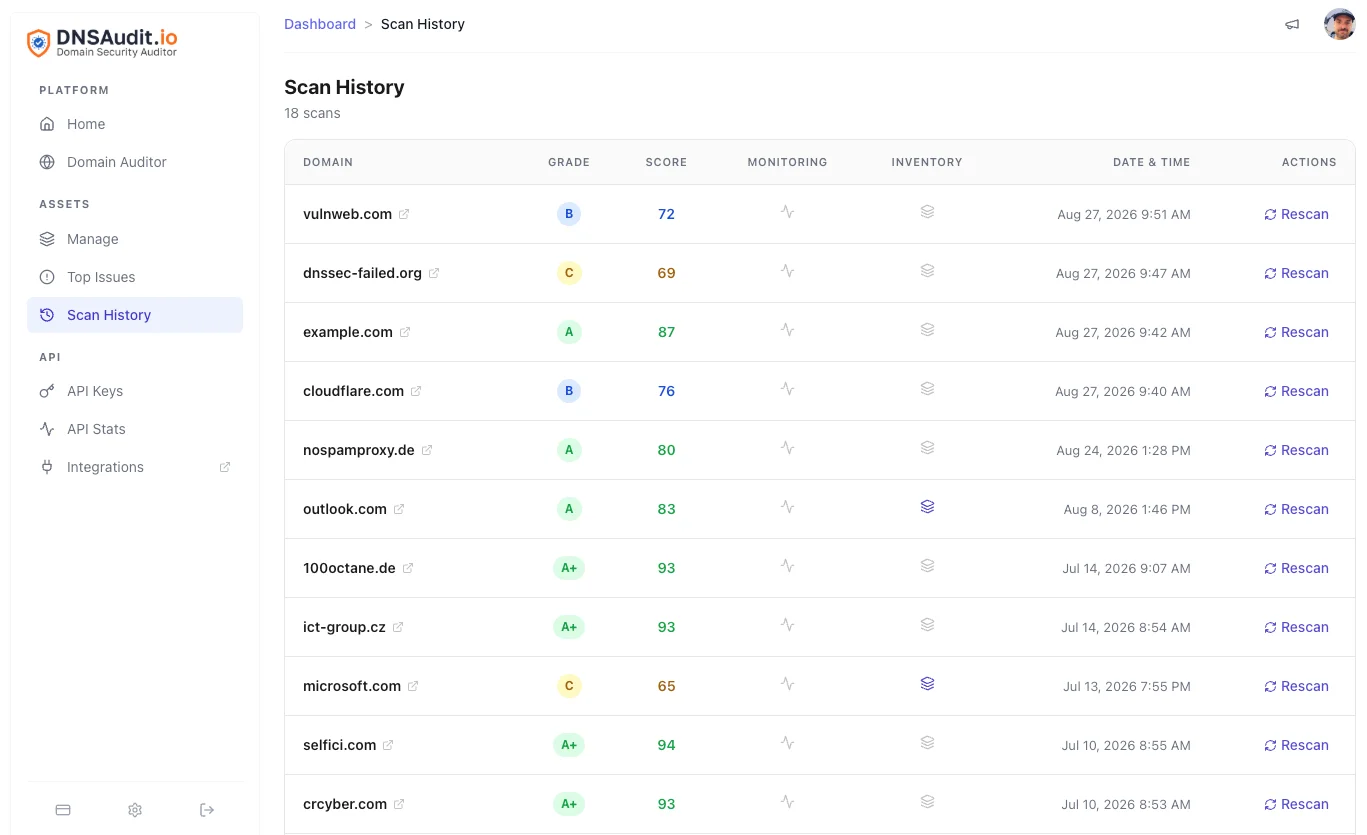Click grade A+ badge for selfici.com
This screenshot has width=1367, height=835.
[569, 745]
